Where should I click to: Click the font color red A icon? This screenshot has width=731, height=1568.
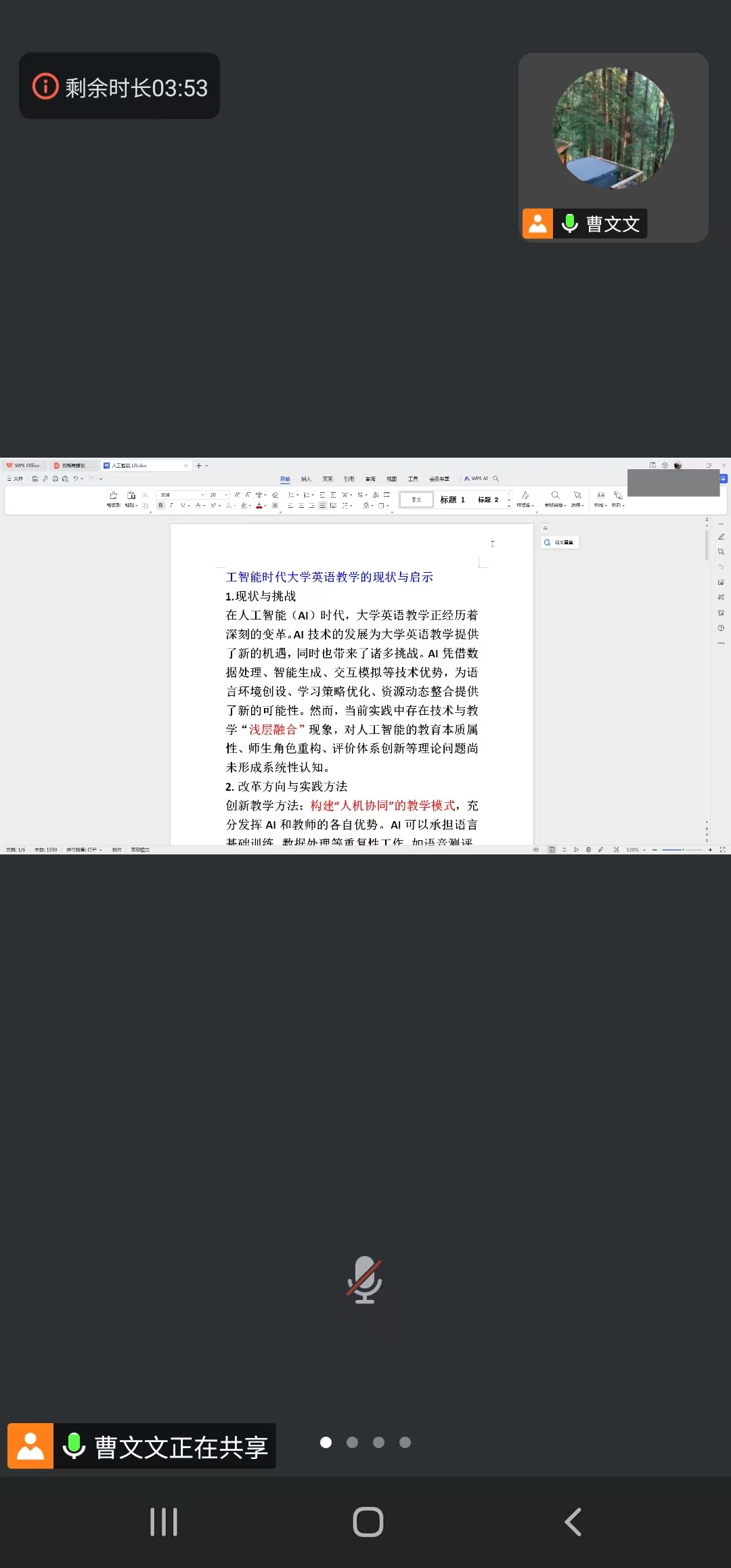259,506
